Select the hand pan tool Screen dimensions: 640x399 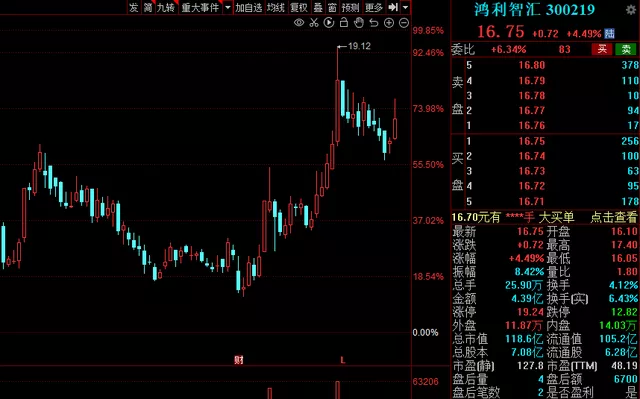pyautogui.click(x=359, y=23)
